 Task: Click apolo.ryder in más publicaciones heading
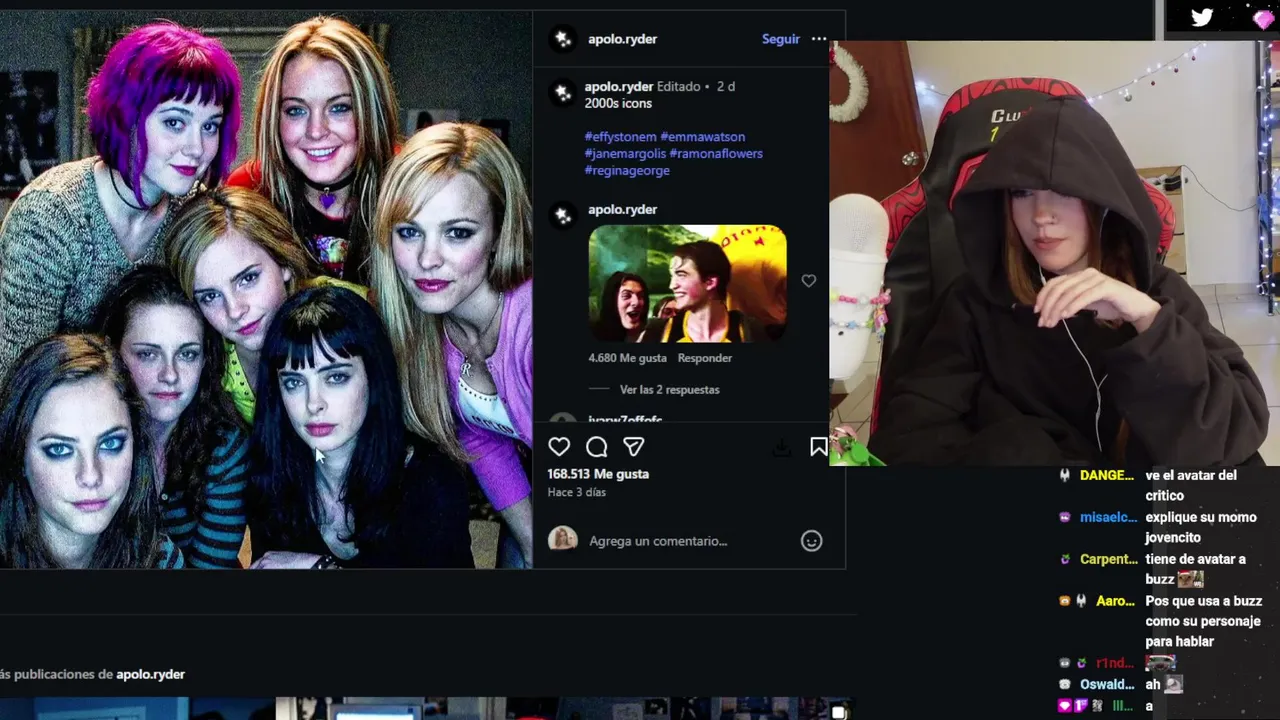click(150, 675)
